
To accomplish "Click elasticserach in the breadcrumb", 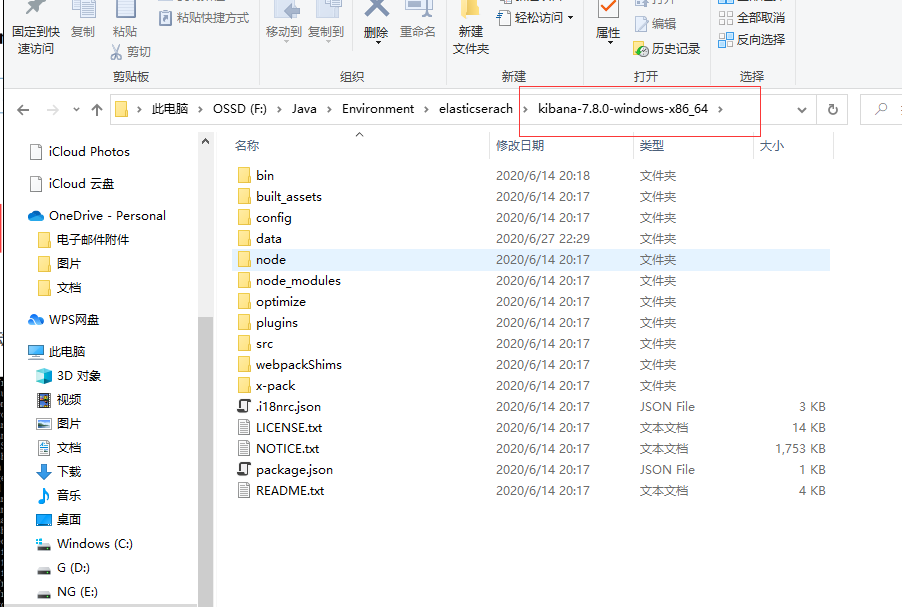I will tap(476, 109).
